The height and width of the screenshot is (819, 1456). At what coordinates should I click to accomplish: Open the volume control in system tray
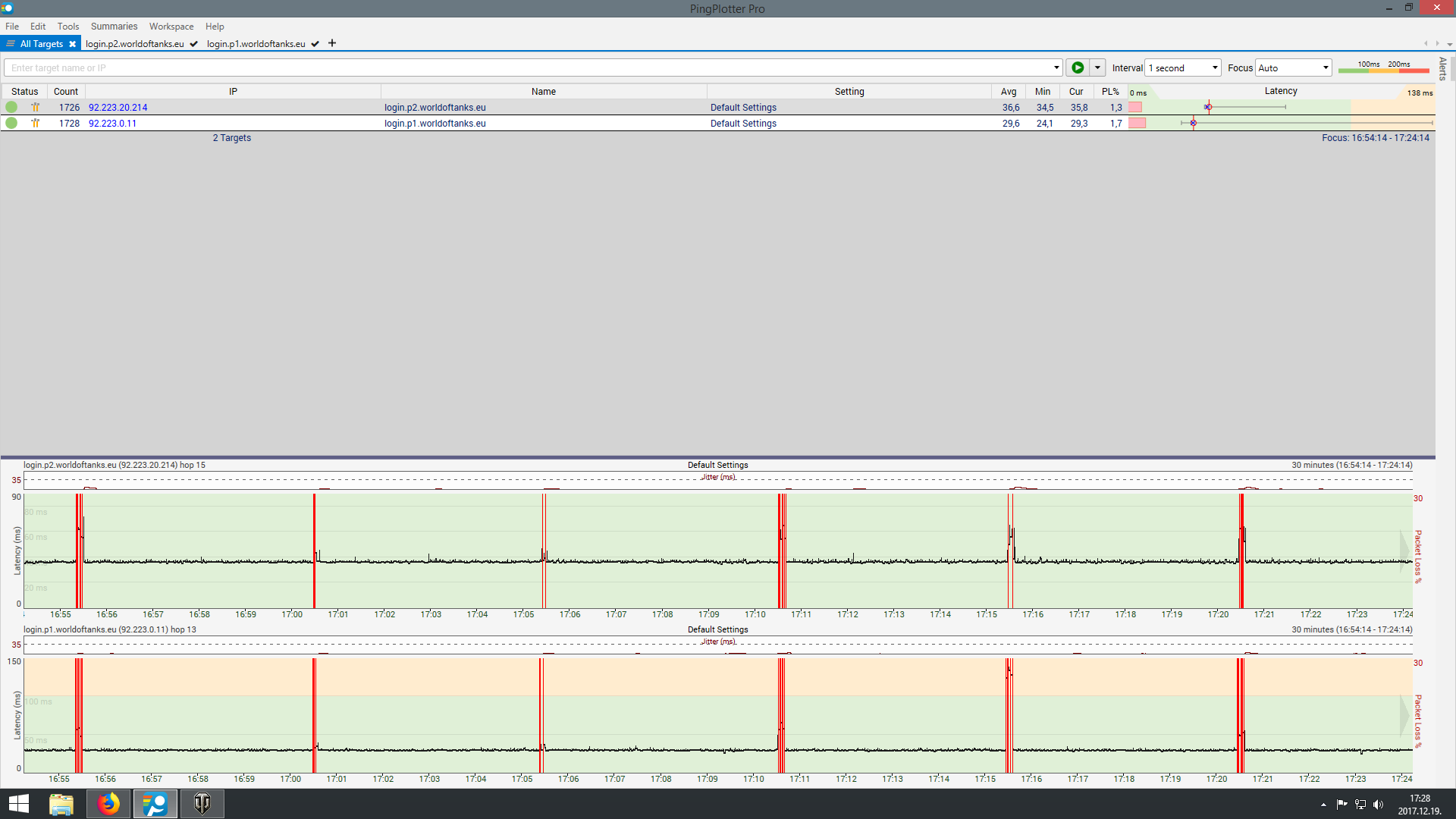(x=1378, y=805)
